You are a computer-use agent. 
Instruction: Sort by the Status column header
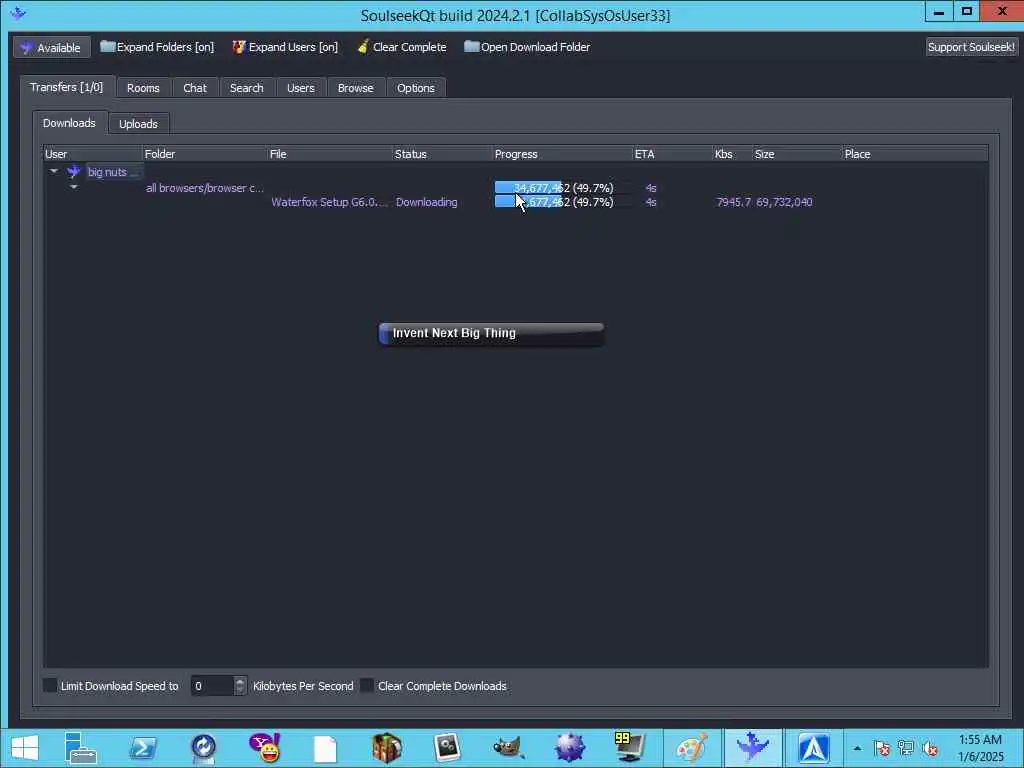tap(442, 154)
